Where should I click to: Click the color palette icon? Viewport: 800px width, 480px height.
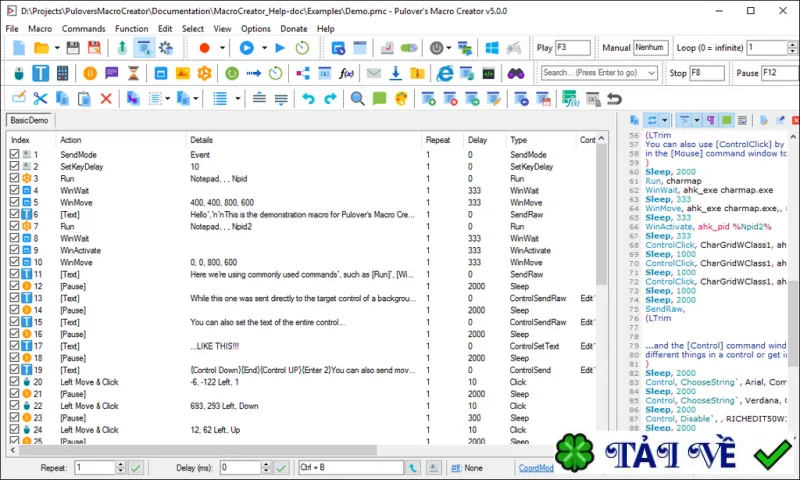(x=402, y=98)
